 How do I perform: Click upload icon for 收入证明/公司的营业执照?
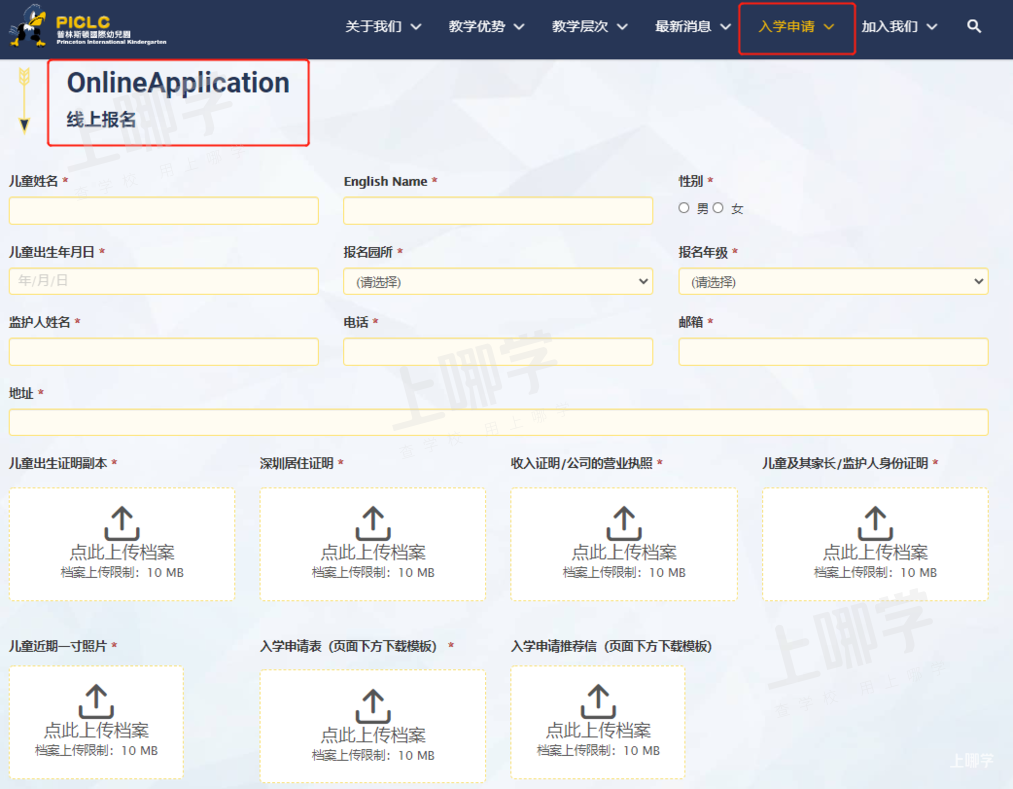click(x=624, y=522)
